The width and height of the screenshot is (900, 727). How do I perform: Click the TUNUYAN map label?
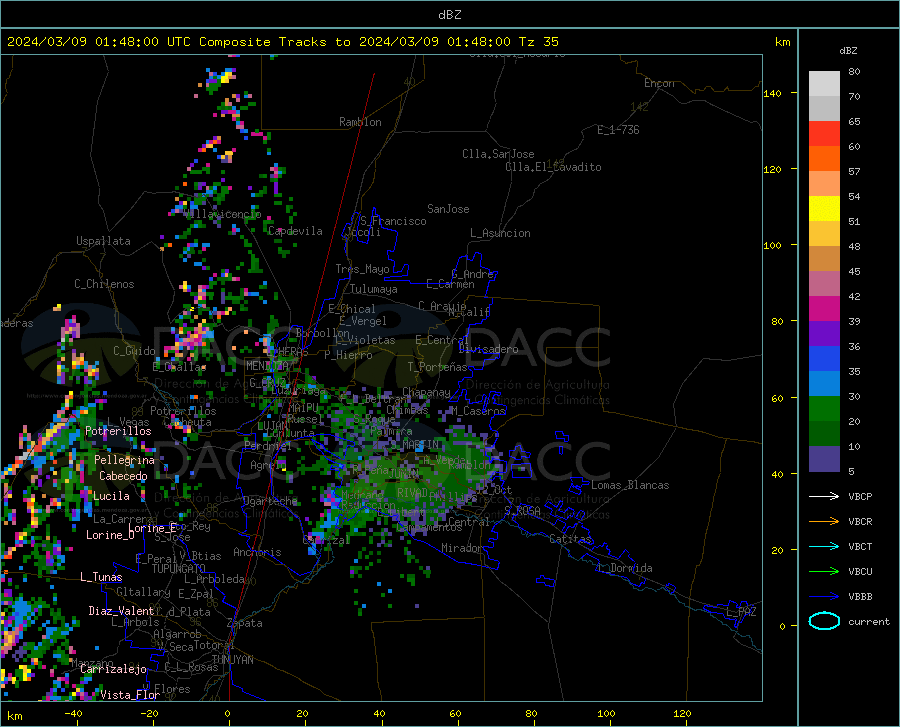pos(232,660)
